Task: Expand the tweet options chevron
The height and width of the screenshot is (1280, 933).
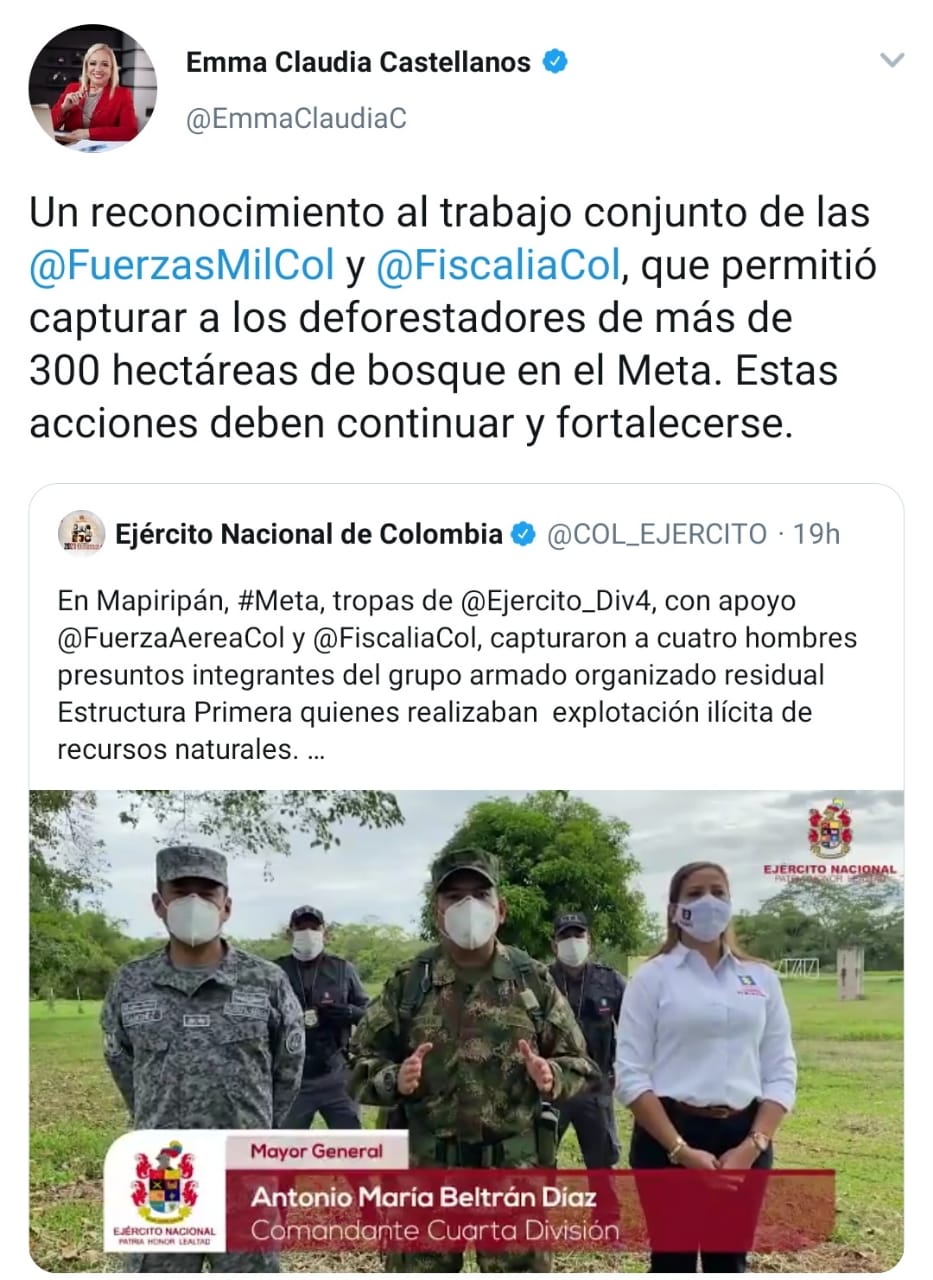Action: pos(891,61)
